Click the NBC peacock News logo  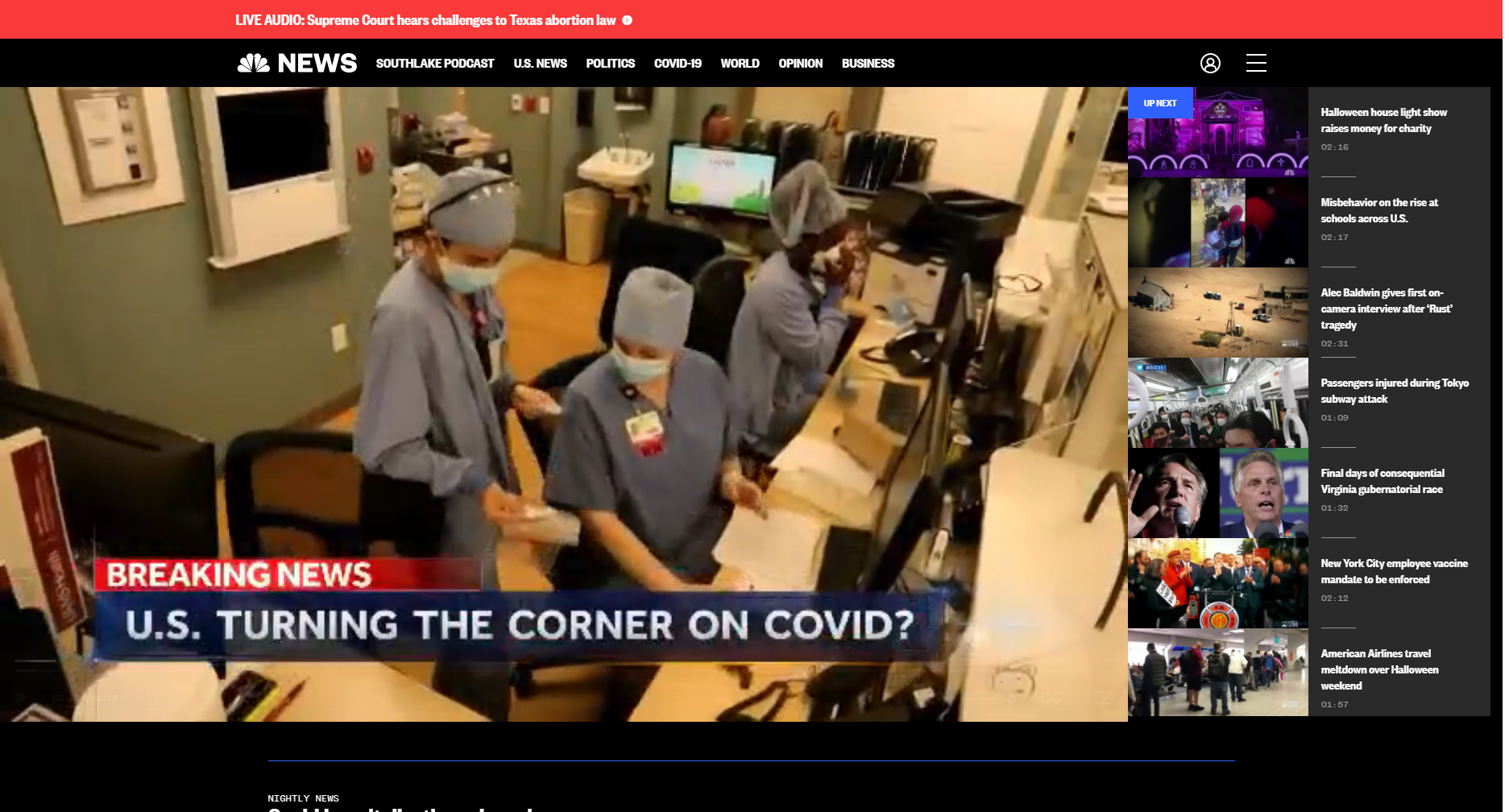[296, 63]
